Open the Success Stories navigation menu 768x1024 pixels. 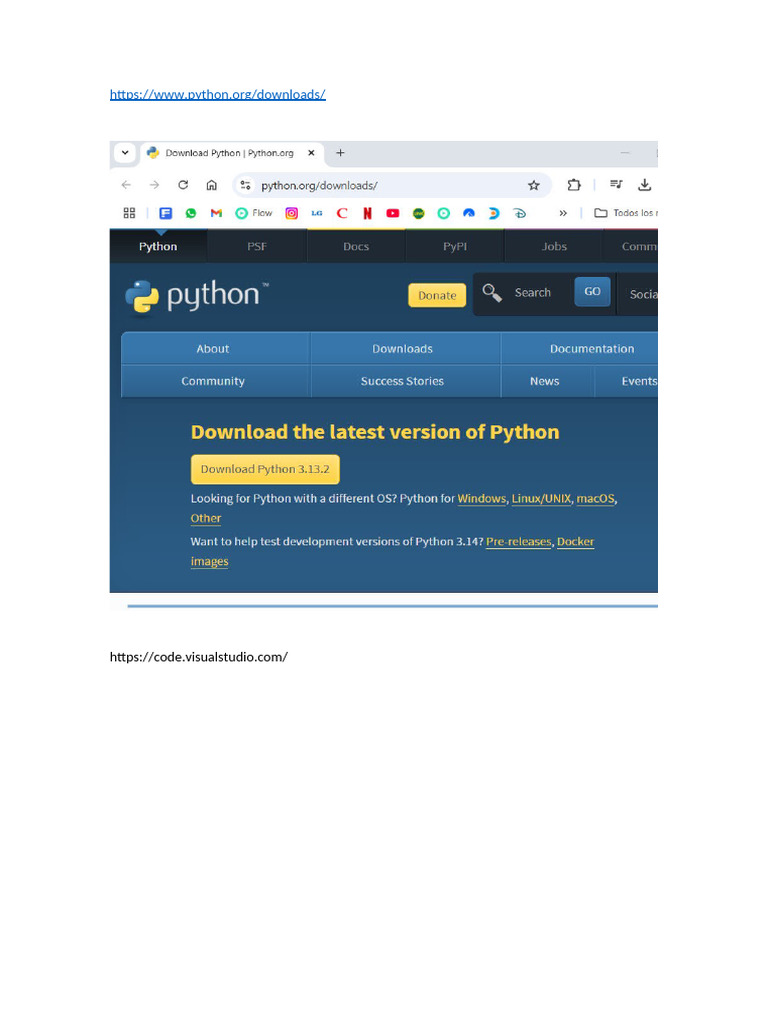pos(402,381)
